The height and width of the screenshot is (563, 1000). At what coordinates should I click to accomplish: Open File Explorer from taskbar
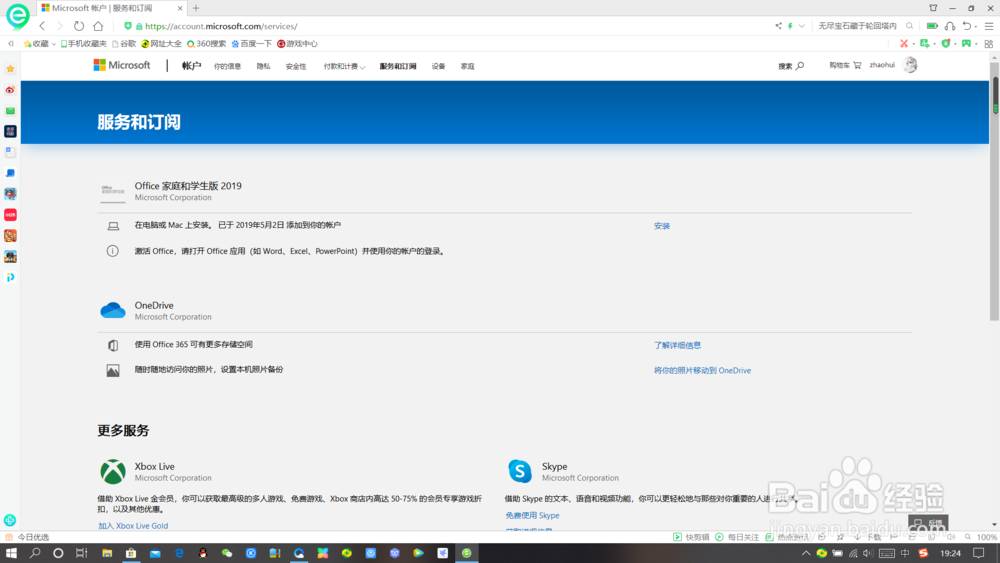pyautogui.click(x=107, y=553)
